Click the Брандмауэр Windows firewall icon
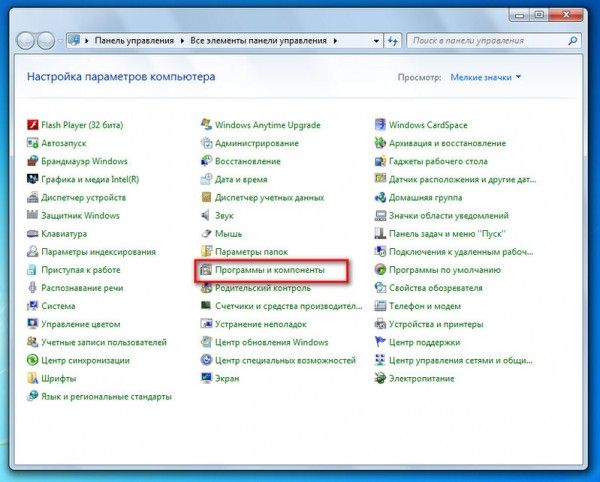 click(33, 161)
